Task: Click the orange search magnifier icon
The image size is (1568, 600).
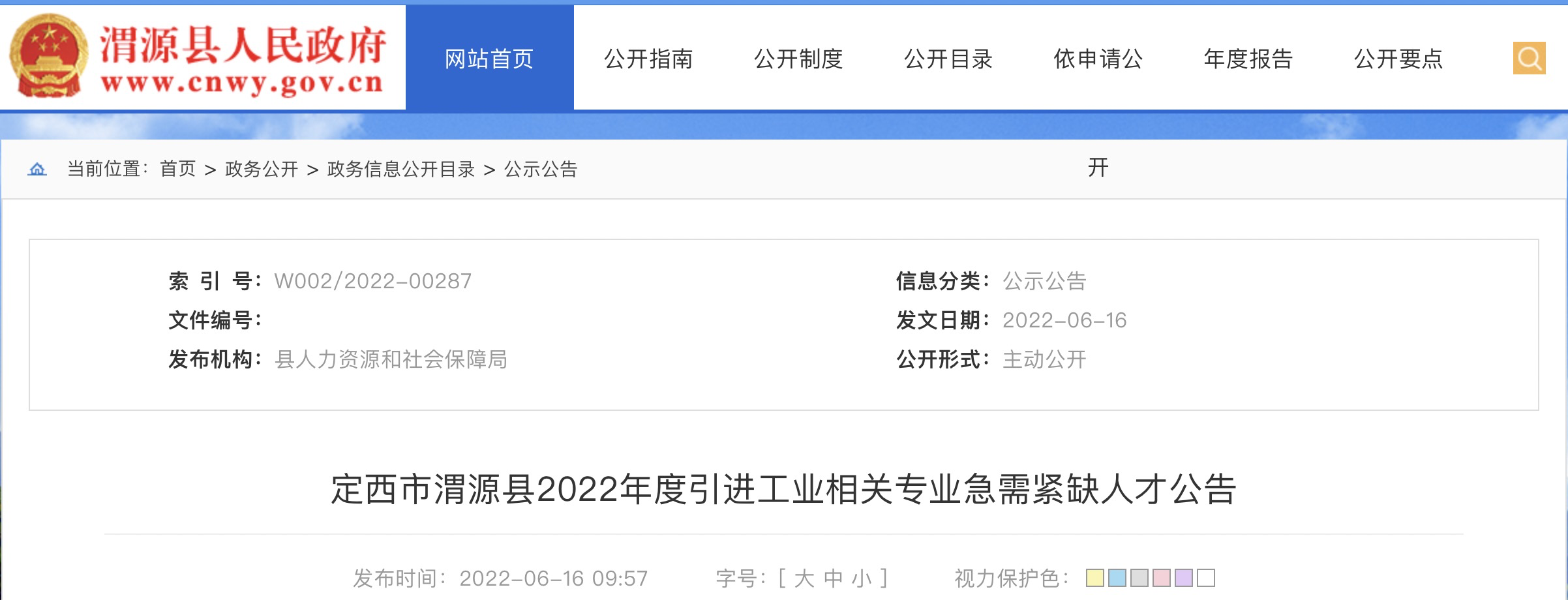Action: pyautogui.click(x=1529, y=59)
